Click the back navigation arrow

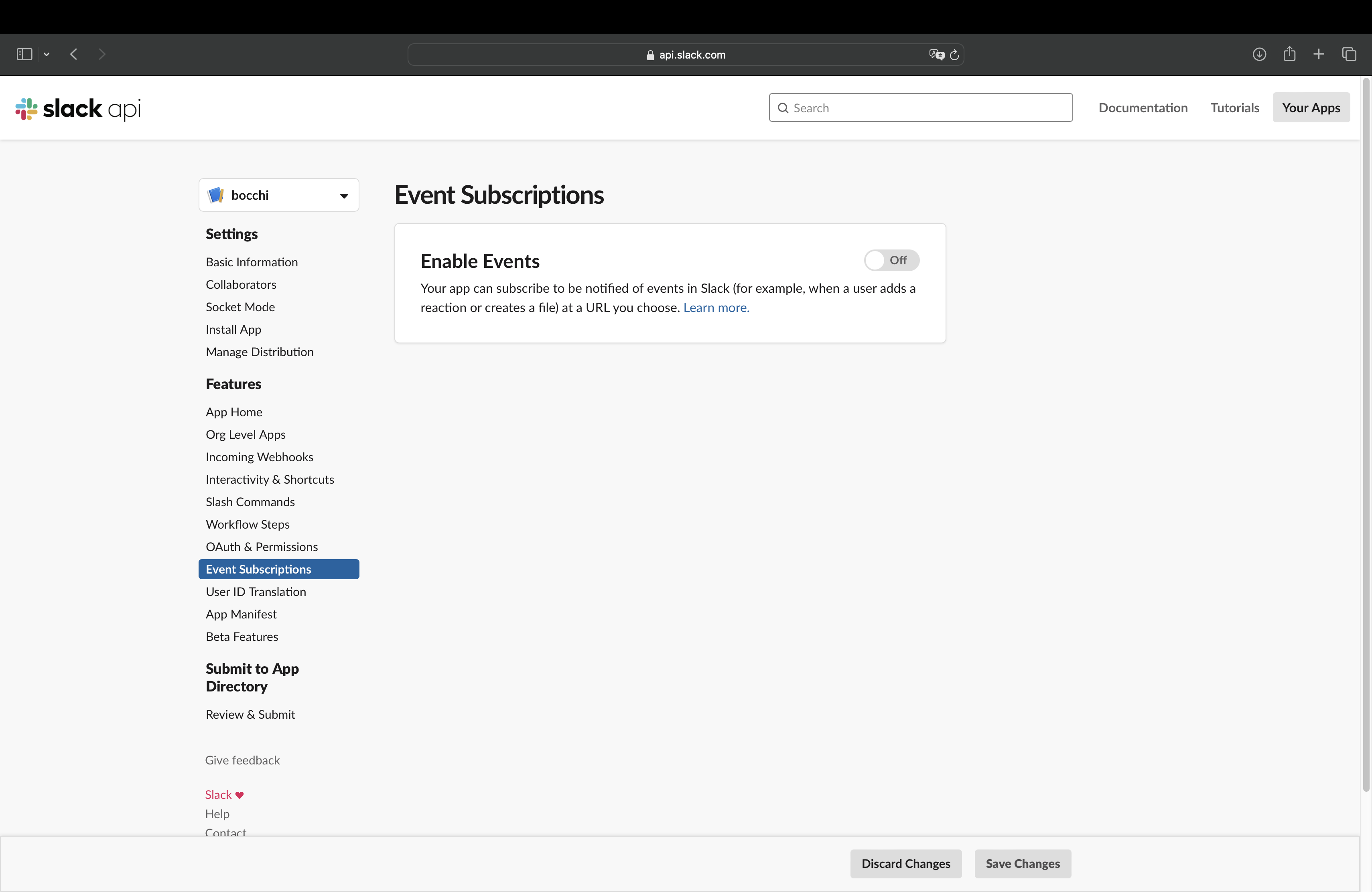click(x=74, y=54)
